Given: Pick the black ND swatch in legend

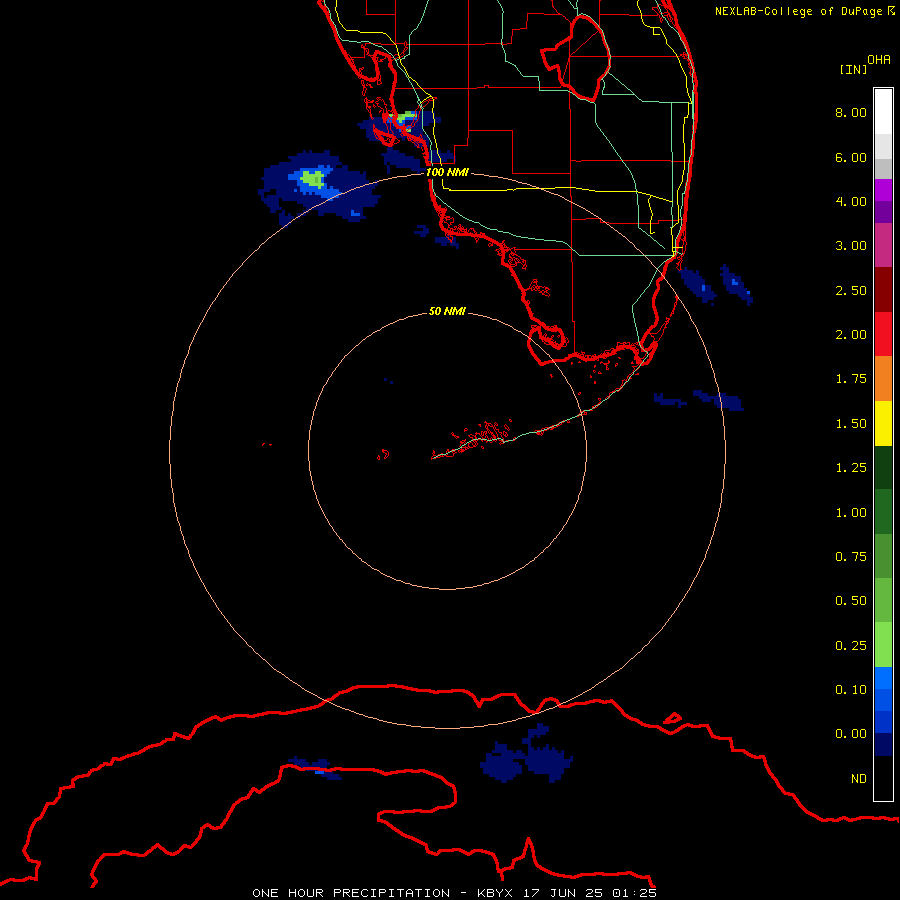Looking at the screenshot, I should pos(883,778).
